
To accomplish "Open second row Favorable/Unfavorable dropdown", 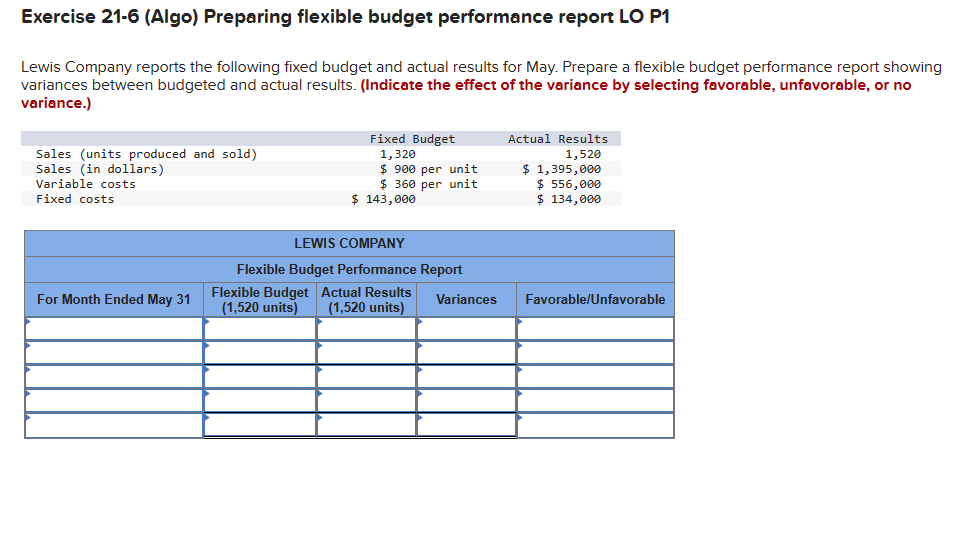I will pos(595,352).
